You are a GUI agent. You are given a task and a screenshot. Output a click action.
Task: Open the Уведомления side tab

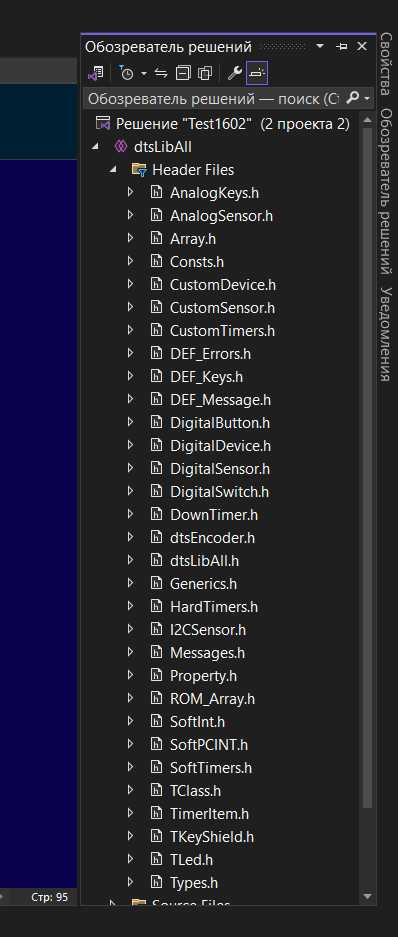click(386, 334)
